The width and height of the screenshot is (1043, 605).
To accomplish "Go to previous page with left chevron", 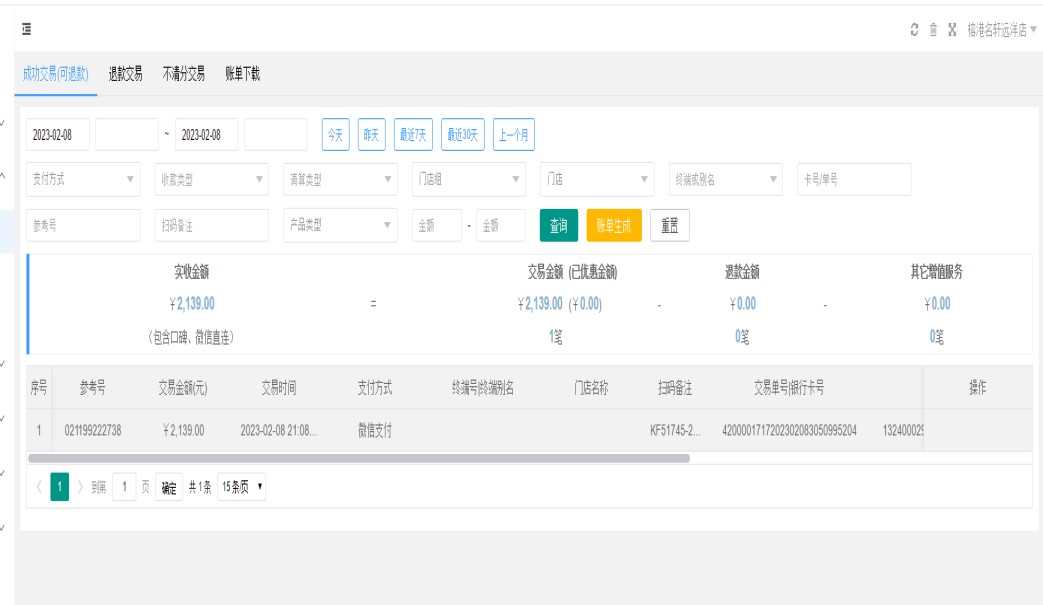I will point(39,488).
